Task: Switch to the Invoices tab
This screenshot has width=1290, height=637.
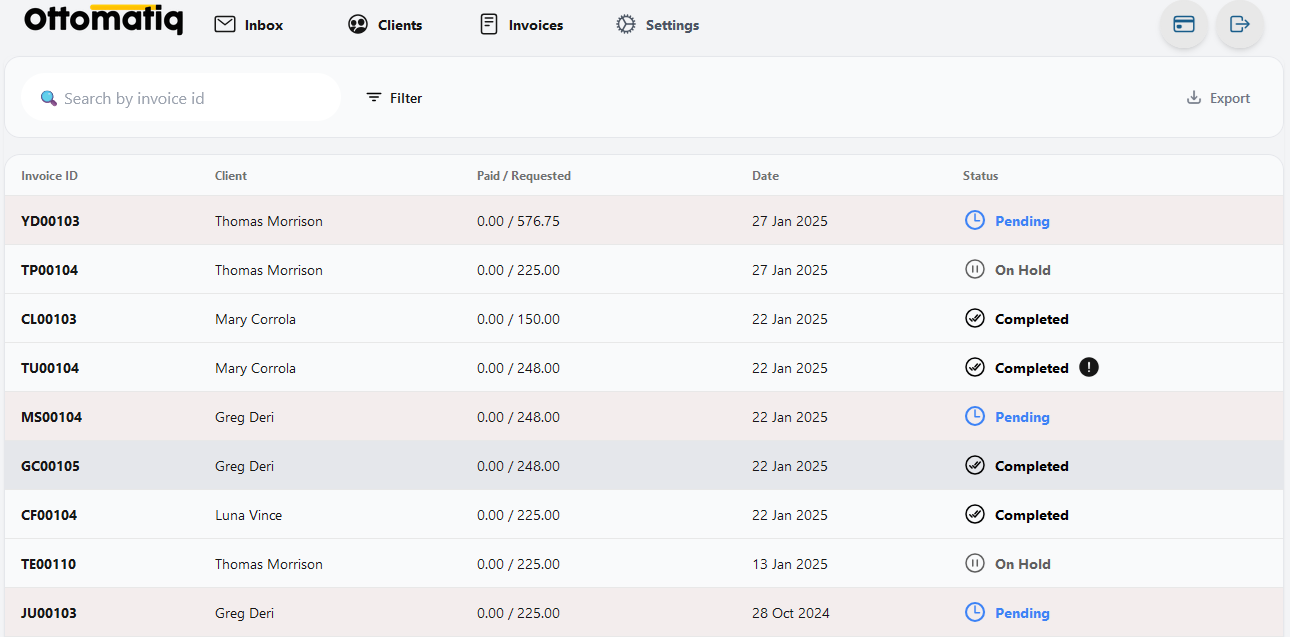Action: (x=522, y=25)
